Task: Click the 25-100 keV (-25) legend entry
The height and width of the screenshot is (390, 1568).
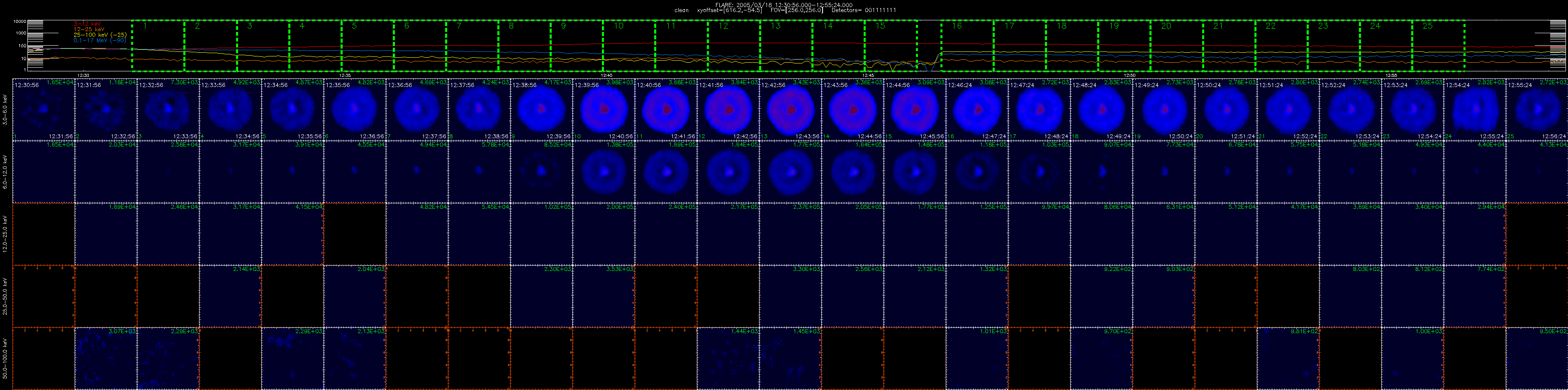Action: (x=100, y=35)
